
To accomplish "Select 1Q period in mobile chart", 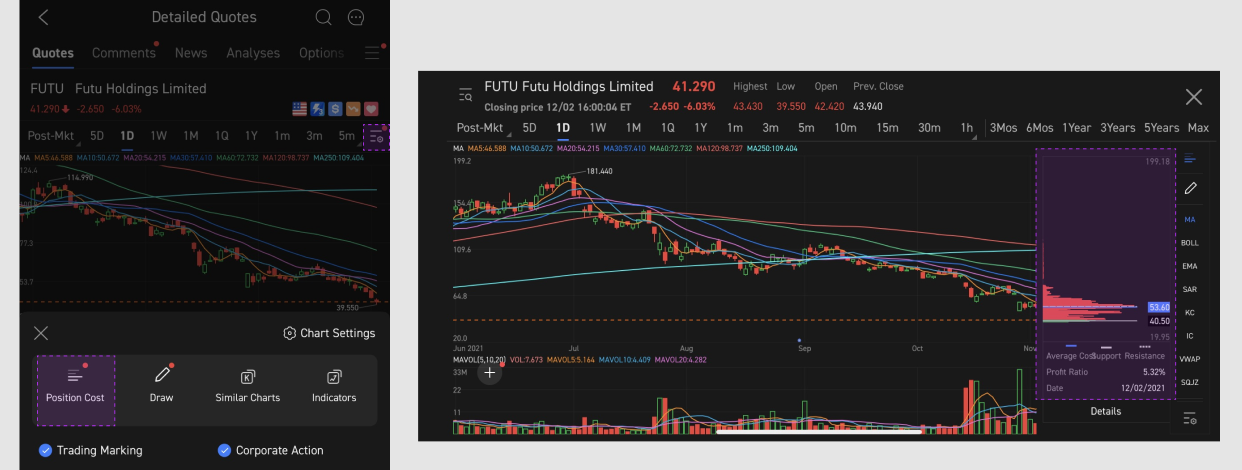I will tap(221, 136).
